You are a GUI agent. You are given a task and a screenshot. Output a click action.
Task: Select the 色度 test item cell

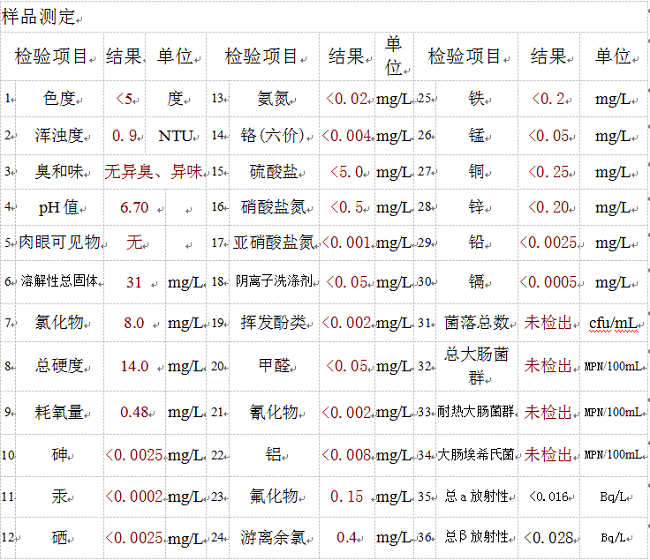[x=60, y=99]
